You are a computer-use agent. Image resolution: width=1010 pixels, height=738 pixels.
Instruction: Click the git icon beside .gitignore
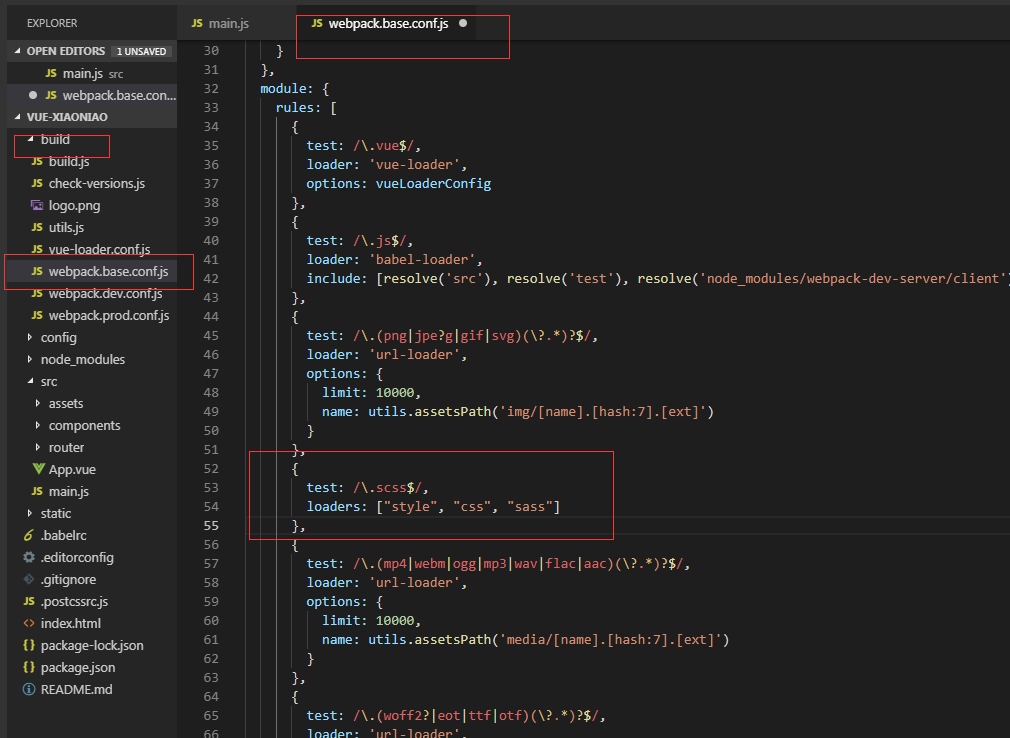pos(29,579)
